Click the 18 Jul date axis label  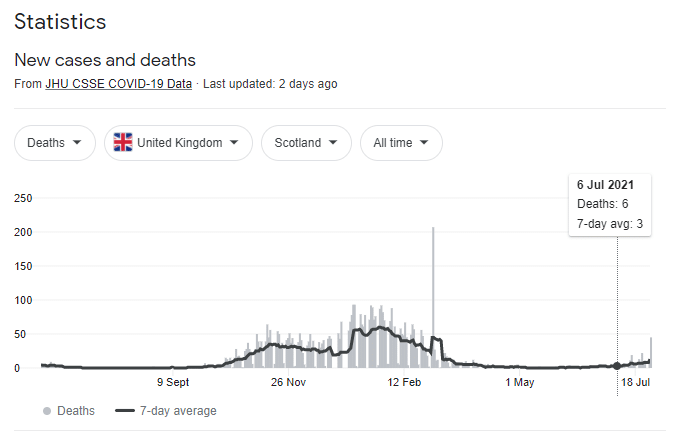[635, 382]
